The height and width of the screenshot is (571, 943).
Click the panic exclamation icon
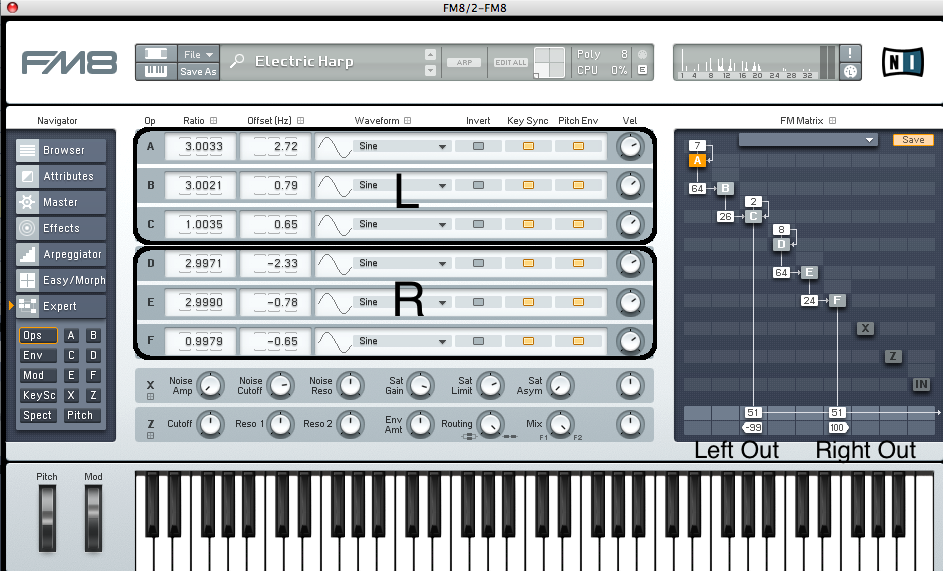pyautogui.click(x=850, y=54)
